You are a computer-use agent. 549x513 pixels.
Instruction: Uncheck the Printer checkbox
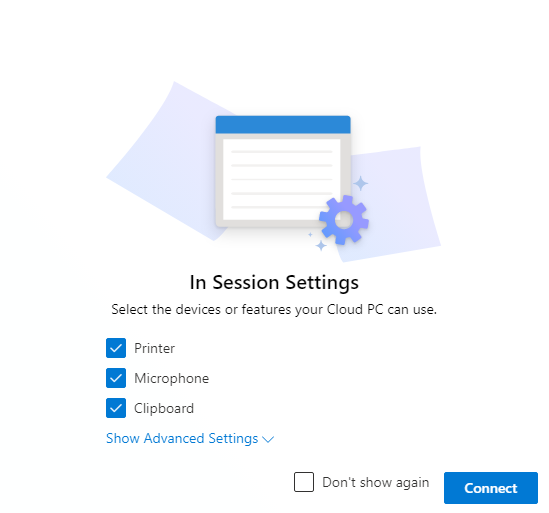[x=116, y=348]
